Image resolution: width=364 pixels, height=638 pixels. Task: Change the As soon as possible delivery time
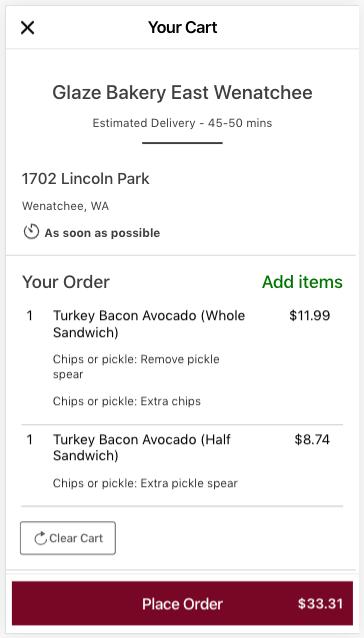(x=102, y=233)
